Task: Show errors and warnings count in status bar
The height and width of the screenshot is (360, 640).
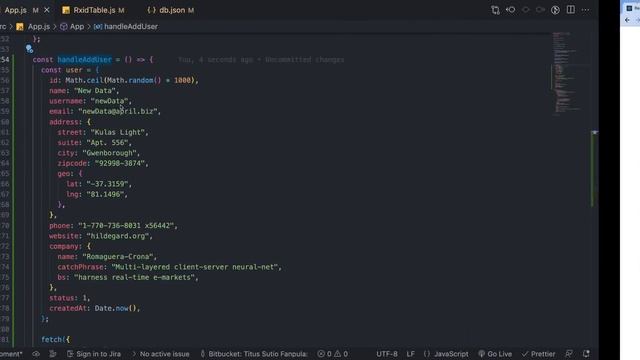Action: click(x=333, y=354)
